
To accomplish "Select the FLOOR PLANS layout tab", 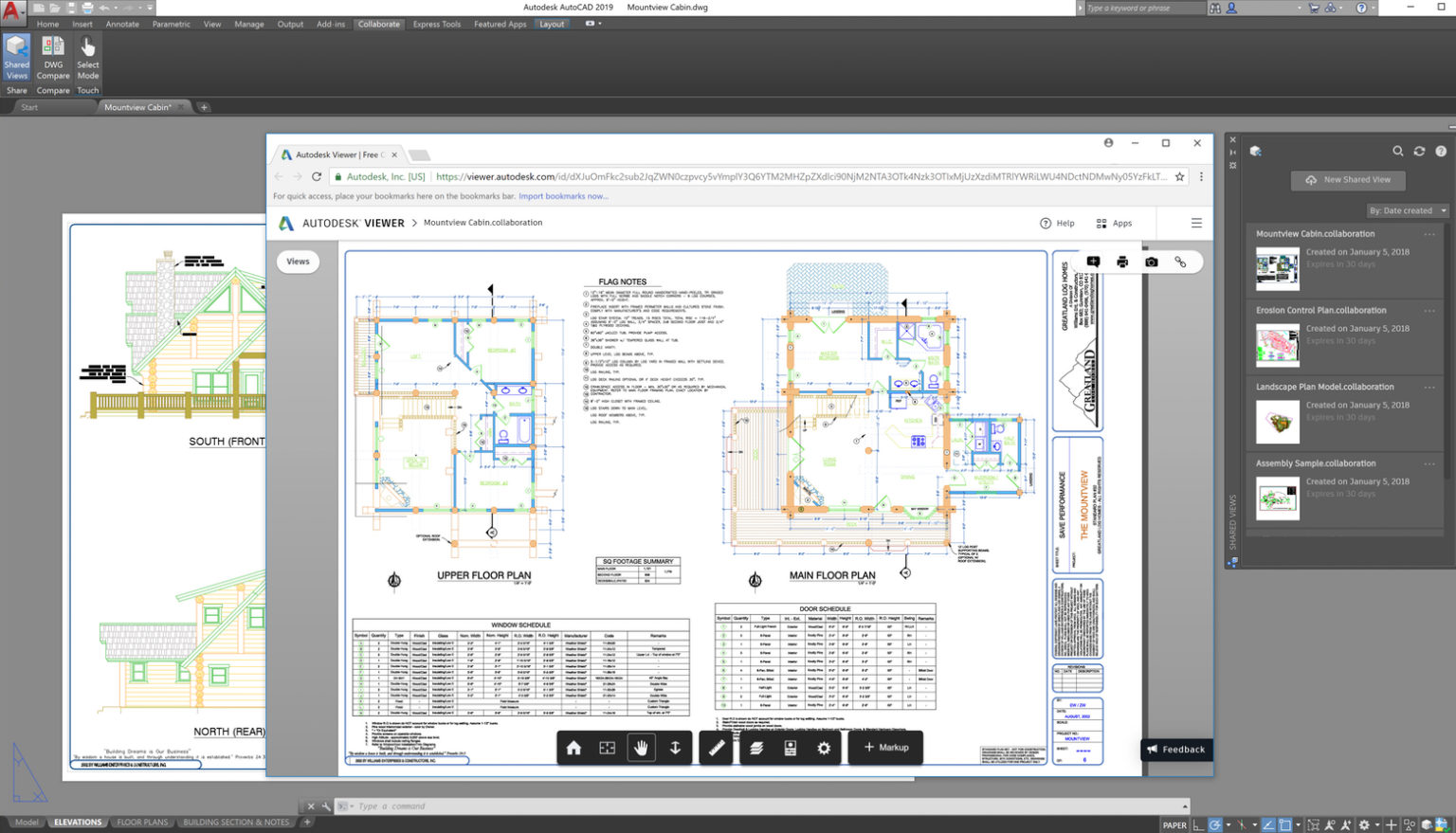I will click(143, 822).
